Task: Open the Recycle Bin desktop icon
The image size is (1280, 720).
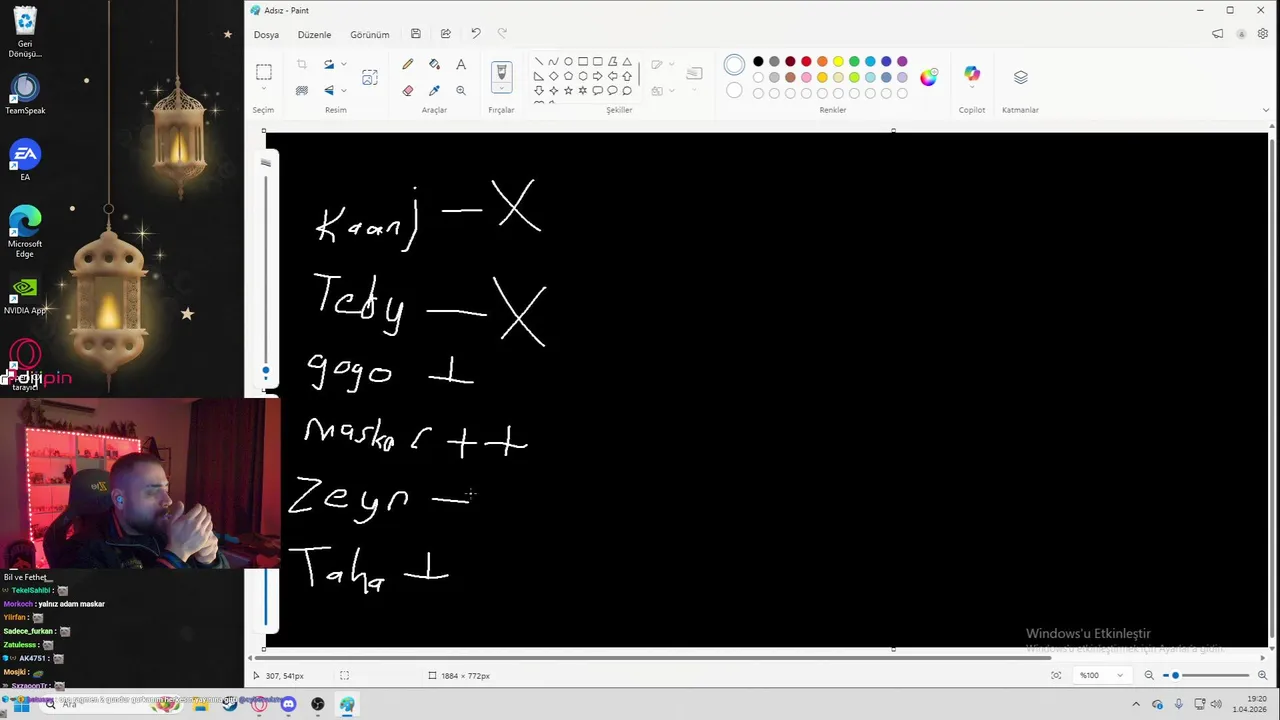Action: (25, 32)
